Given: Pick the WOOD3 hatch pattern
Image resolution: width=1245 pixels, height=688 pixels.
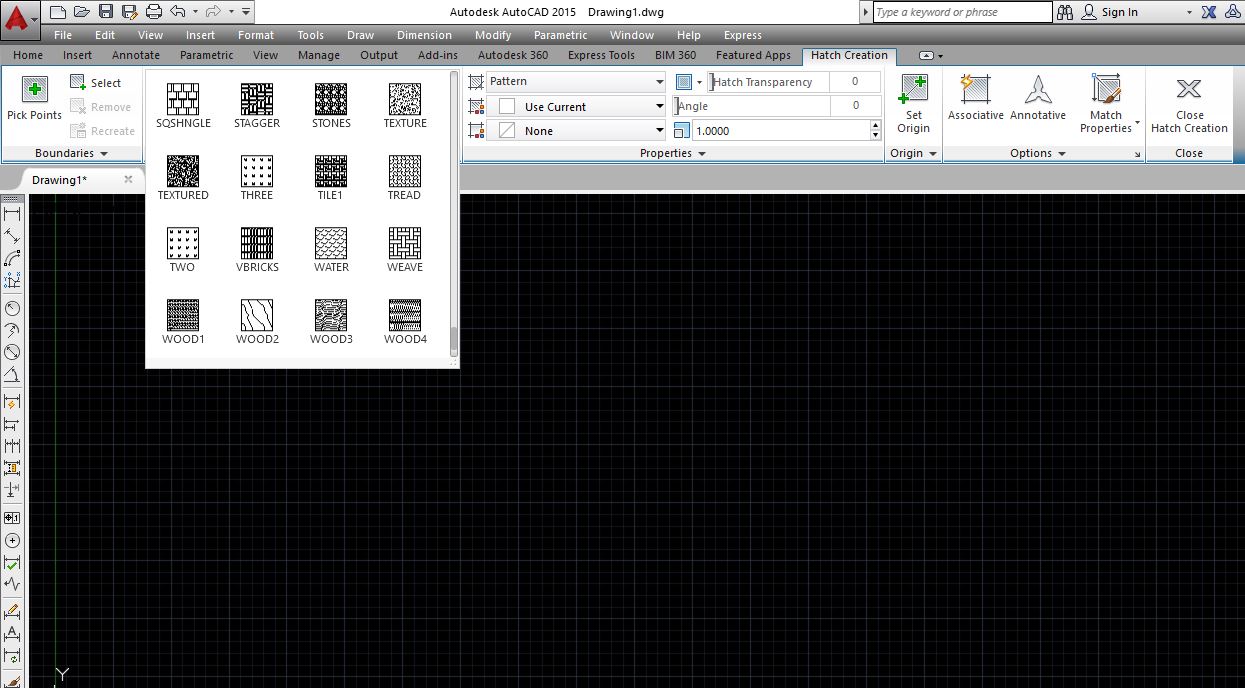Looking at the screenshot, I should [331, 321].
